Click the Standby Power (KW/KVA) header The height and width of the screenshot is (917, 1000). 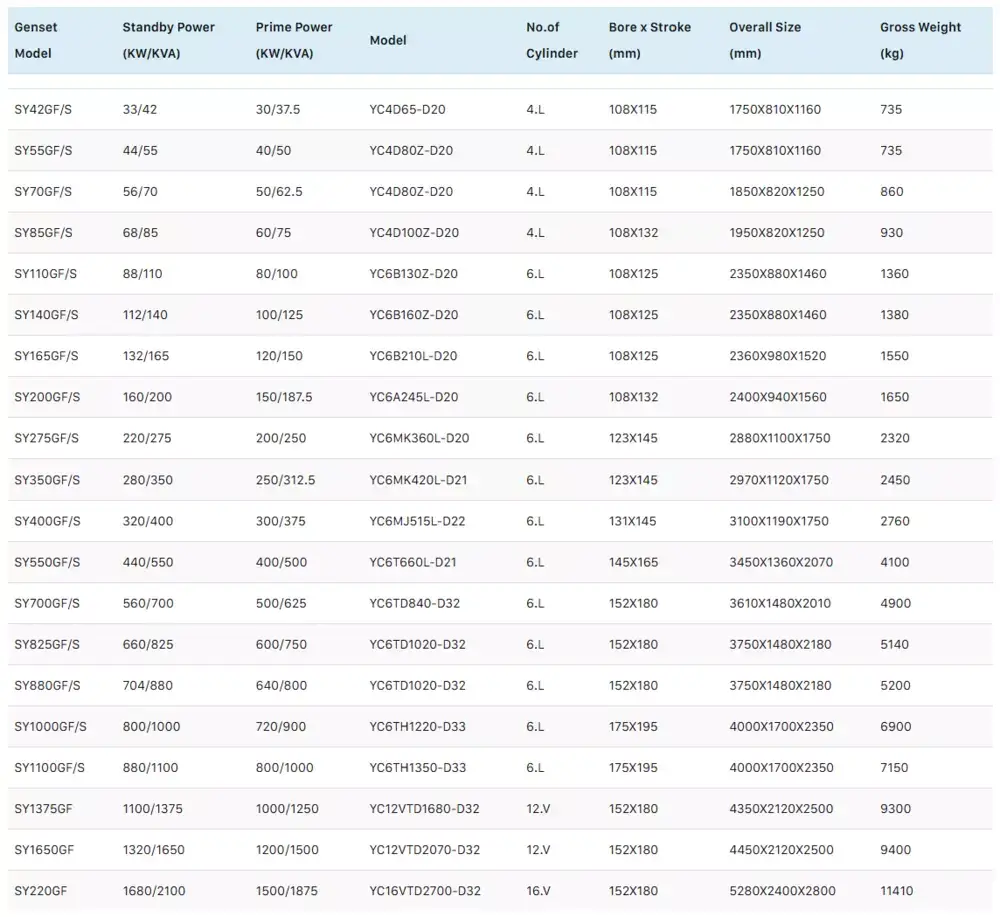coord(168,40)
